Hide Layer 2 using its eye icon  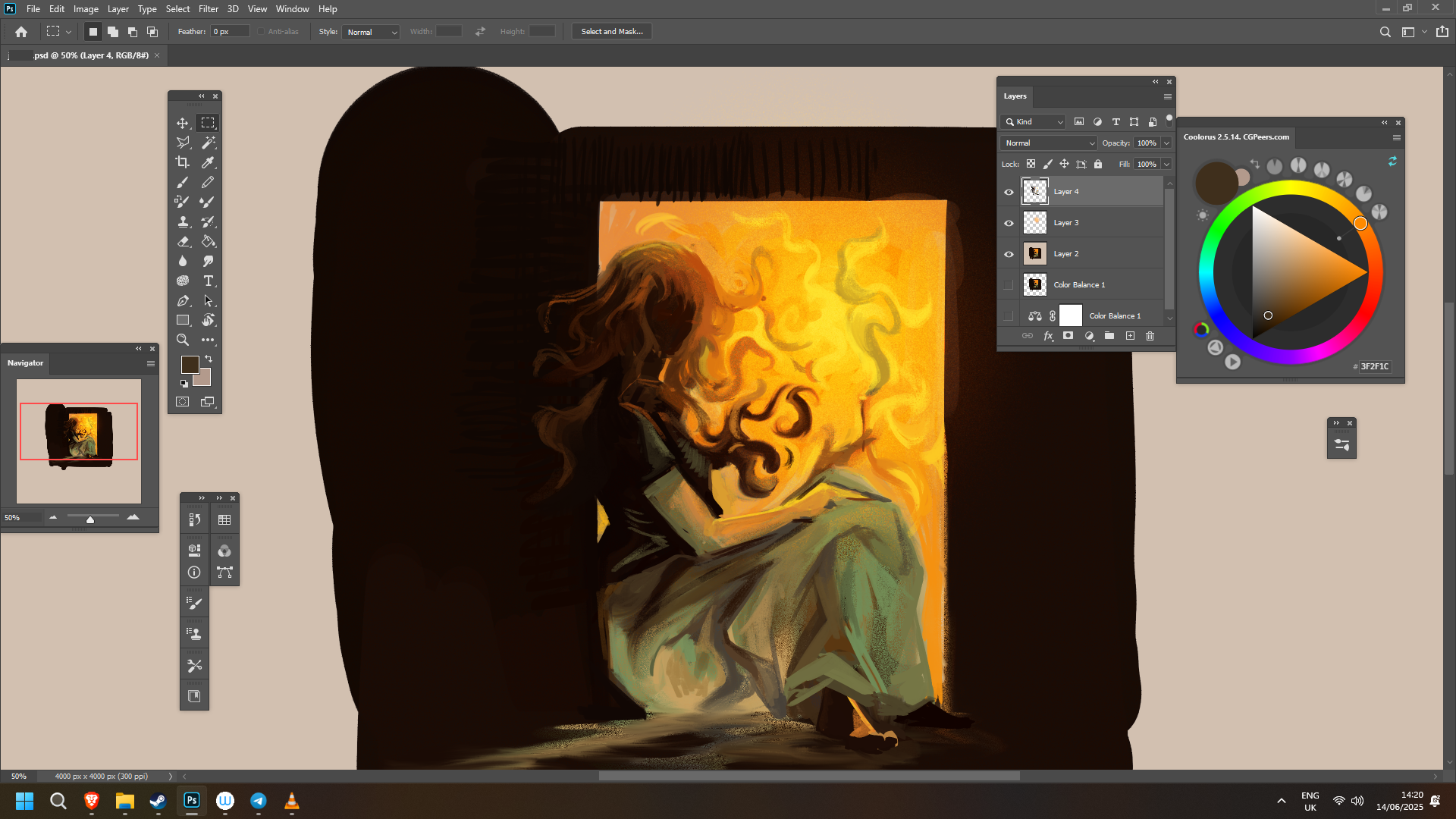(x=1009, y=254)
